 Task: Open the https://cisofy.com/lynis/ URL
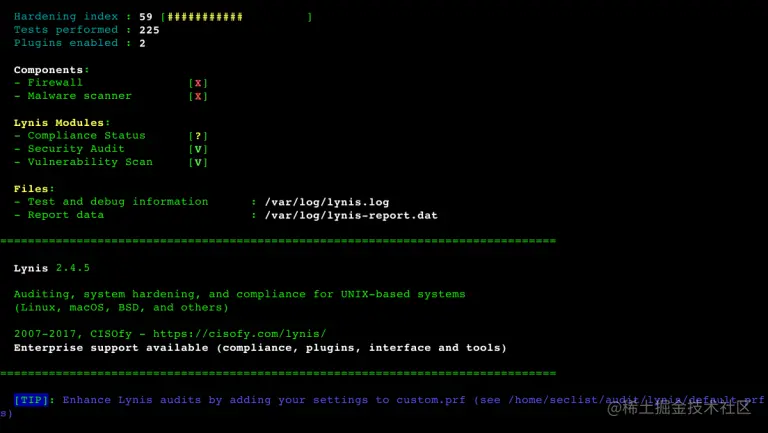coord(240,334)
